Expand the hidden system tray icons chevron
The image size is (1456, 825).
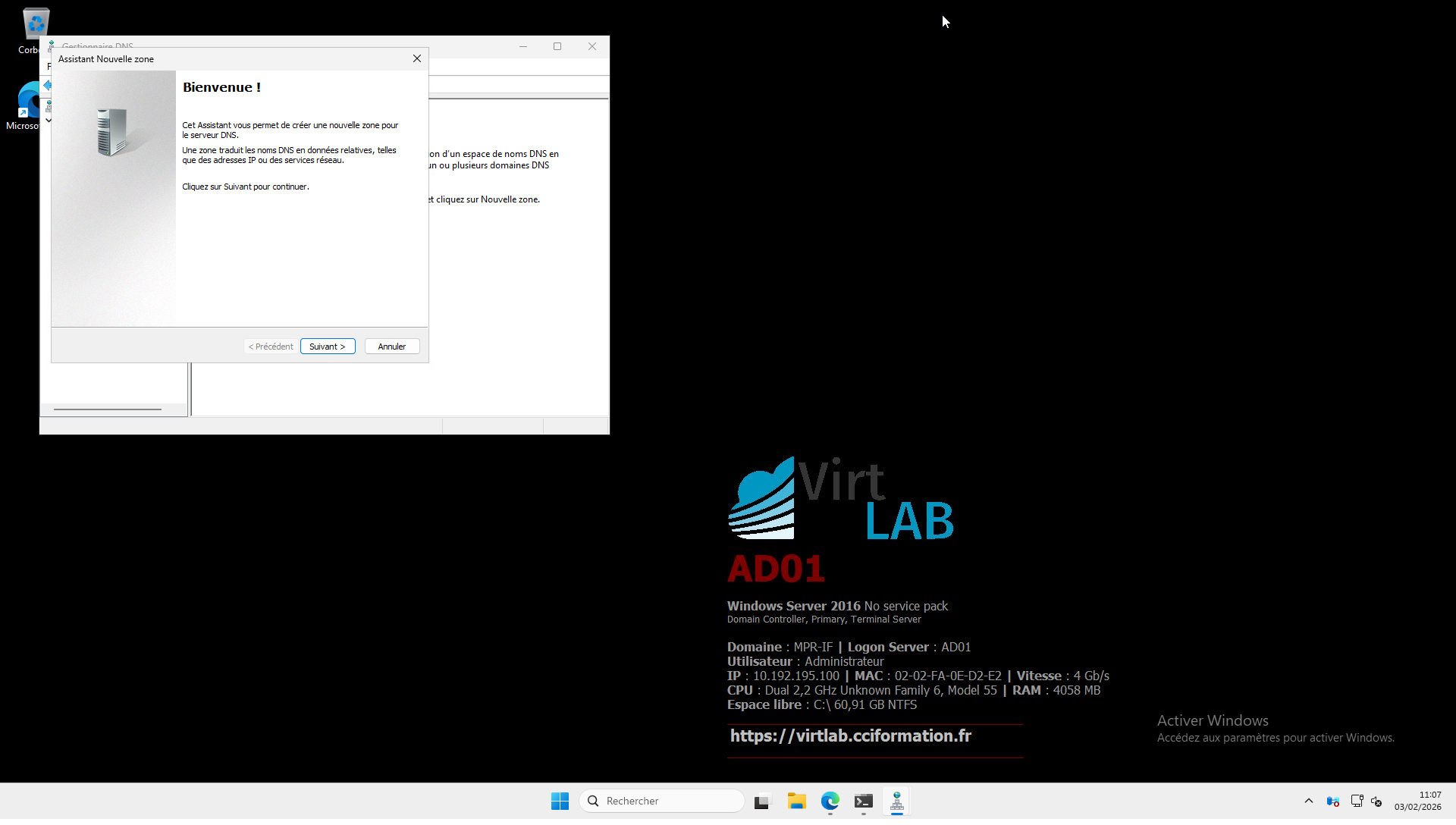pos(1308,801)
